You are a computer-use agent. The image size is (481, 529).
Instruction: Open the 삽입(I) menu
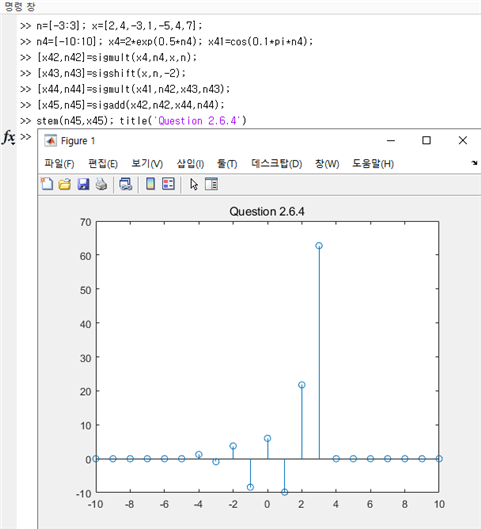190,164
